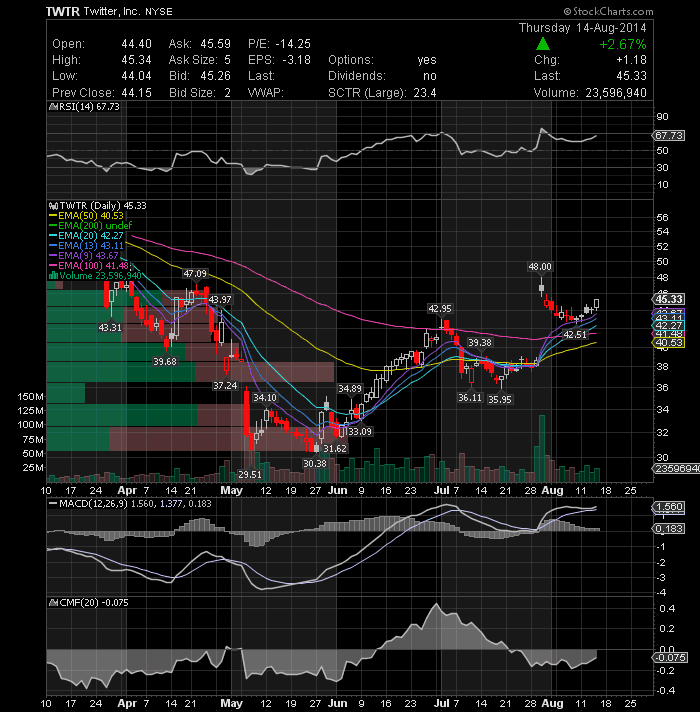This screenshot has width=700, height=712.
Task: Click the 39.68 price annotation
Action: (165, 362)
